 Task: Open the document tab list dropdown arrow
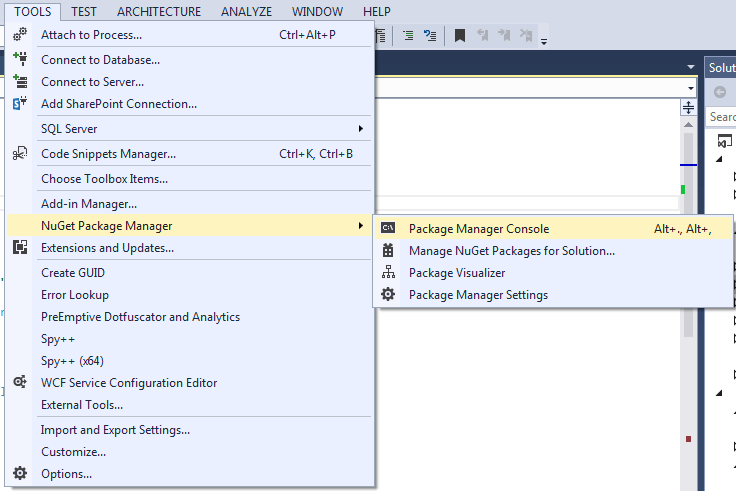coord(690,67)
